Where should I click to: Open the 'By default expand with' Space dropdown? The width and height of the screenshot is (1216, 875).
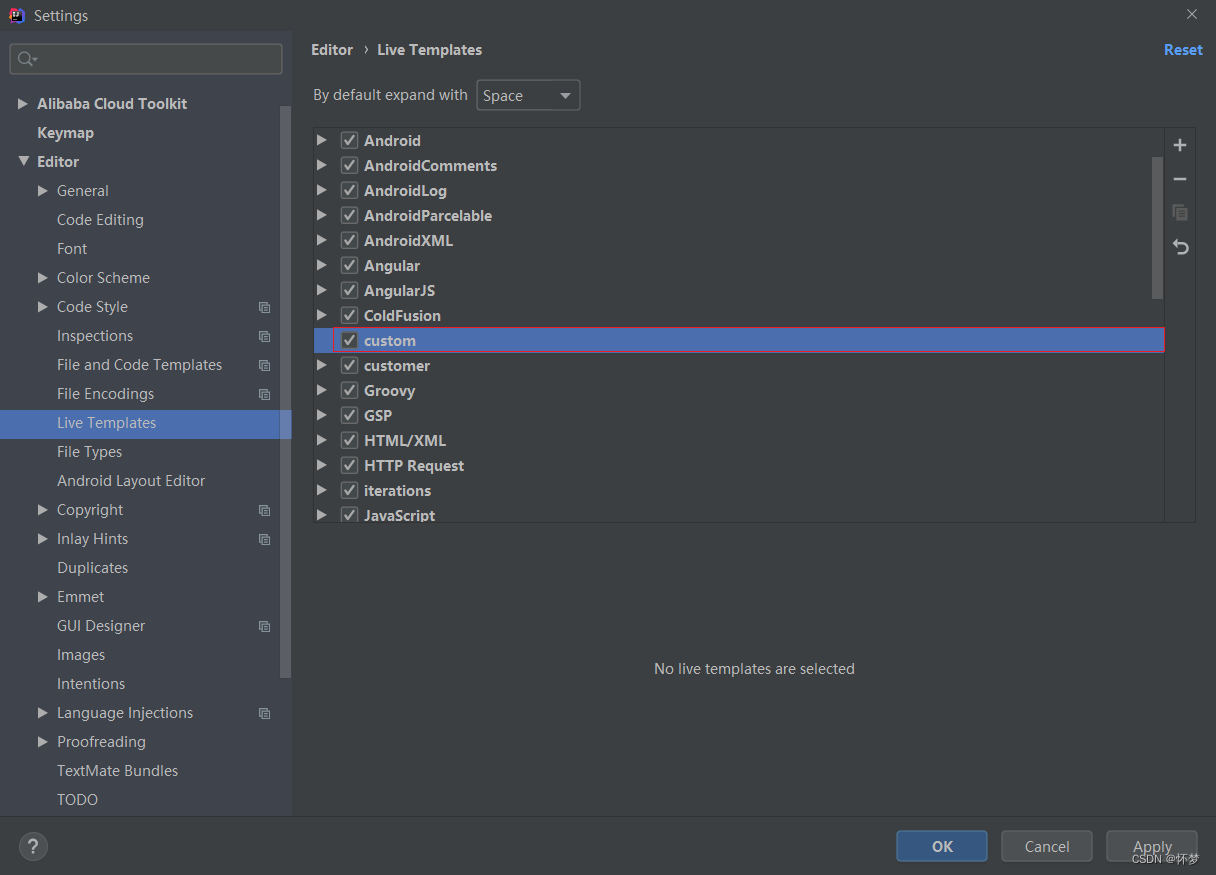click(x=528, y=95)
